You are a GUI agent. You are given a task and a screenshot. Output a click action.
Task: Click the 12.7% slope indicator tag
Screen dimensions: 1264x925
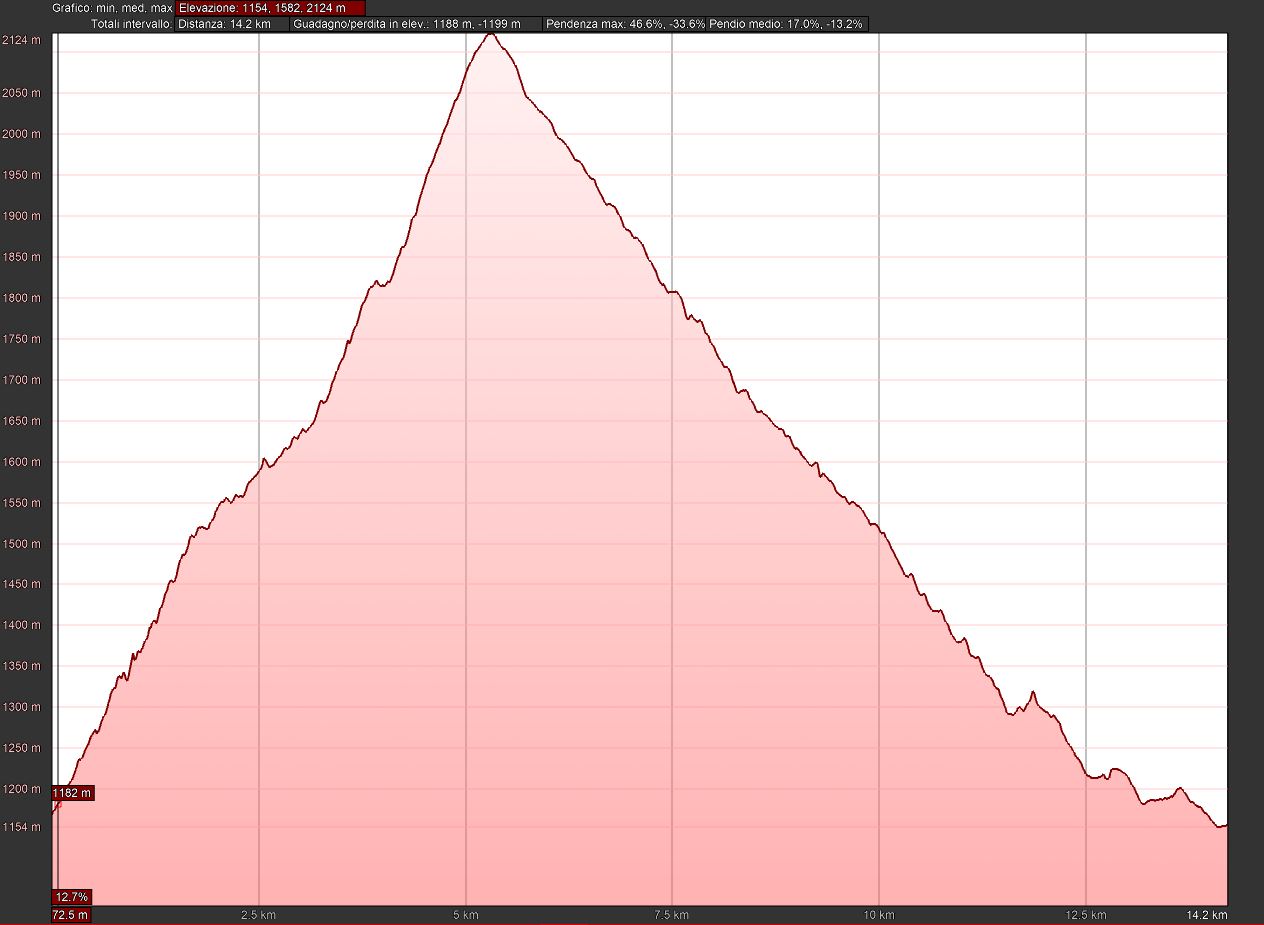point(72,896)
